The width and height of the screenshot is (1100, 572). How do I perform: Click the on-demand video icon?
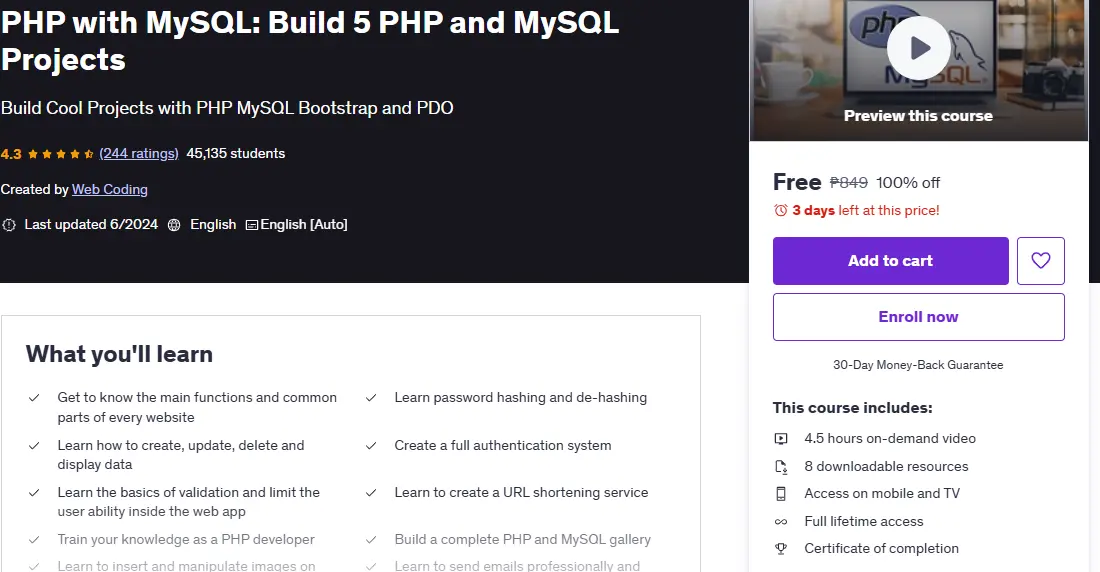[x=781, y=439]
